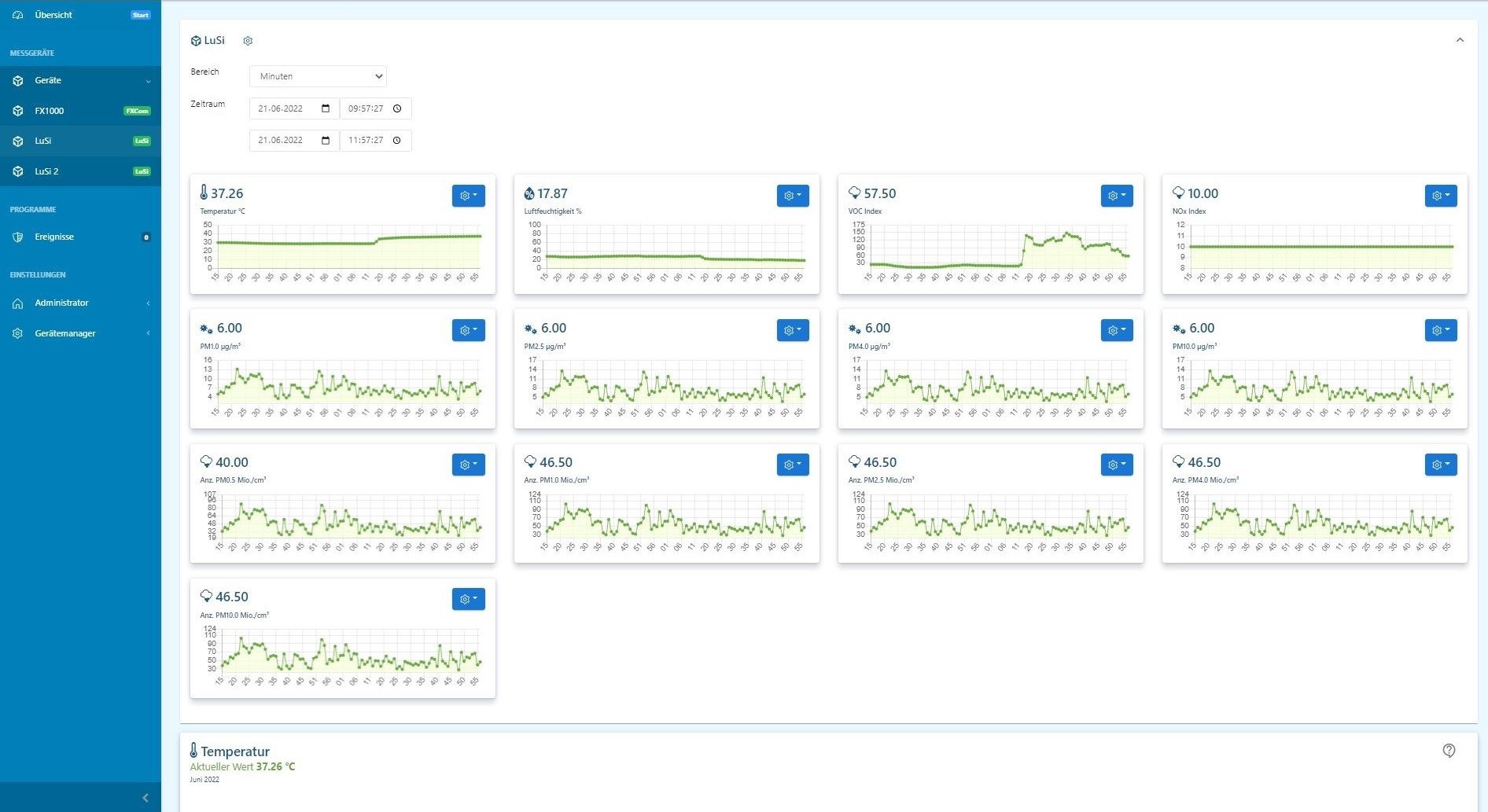
Task: Expand the Geräte sidebar menu
Action: tap(80, 80)
